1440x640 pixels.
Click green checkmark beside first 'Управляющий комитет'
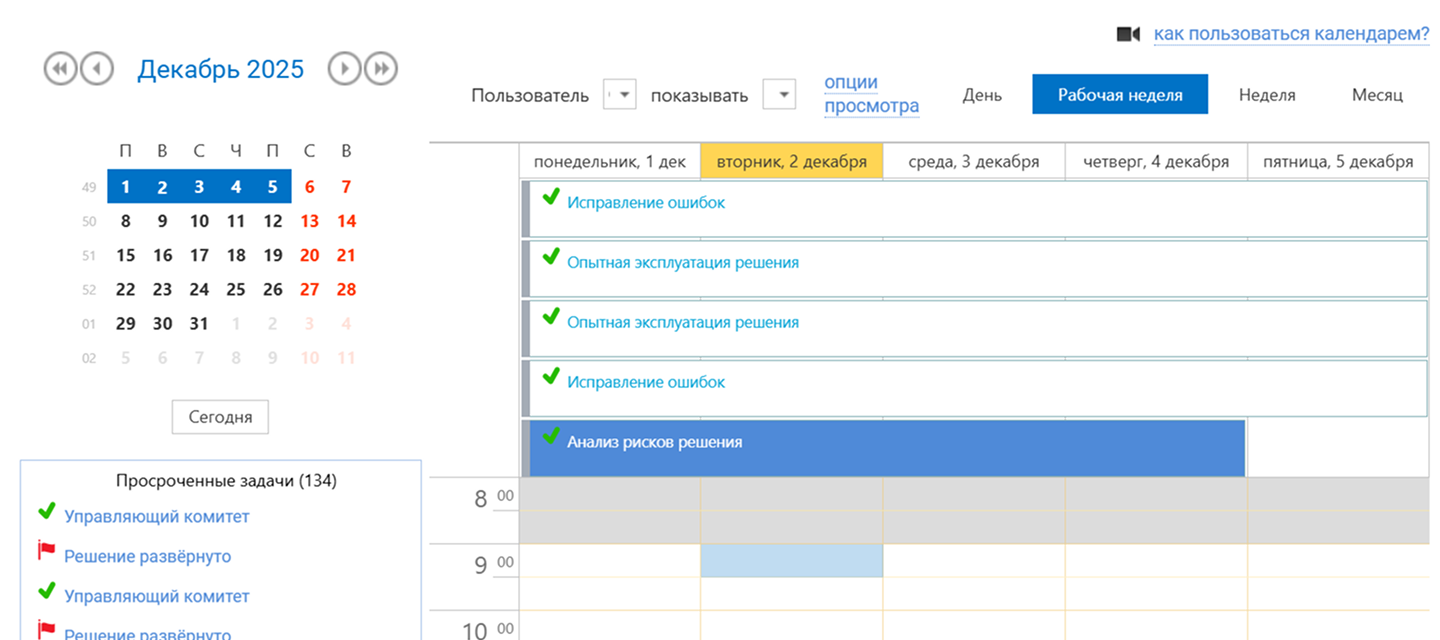click(46, 511)
